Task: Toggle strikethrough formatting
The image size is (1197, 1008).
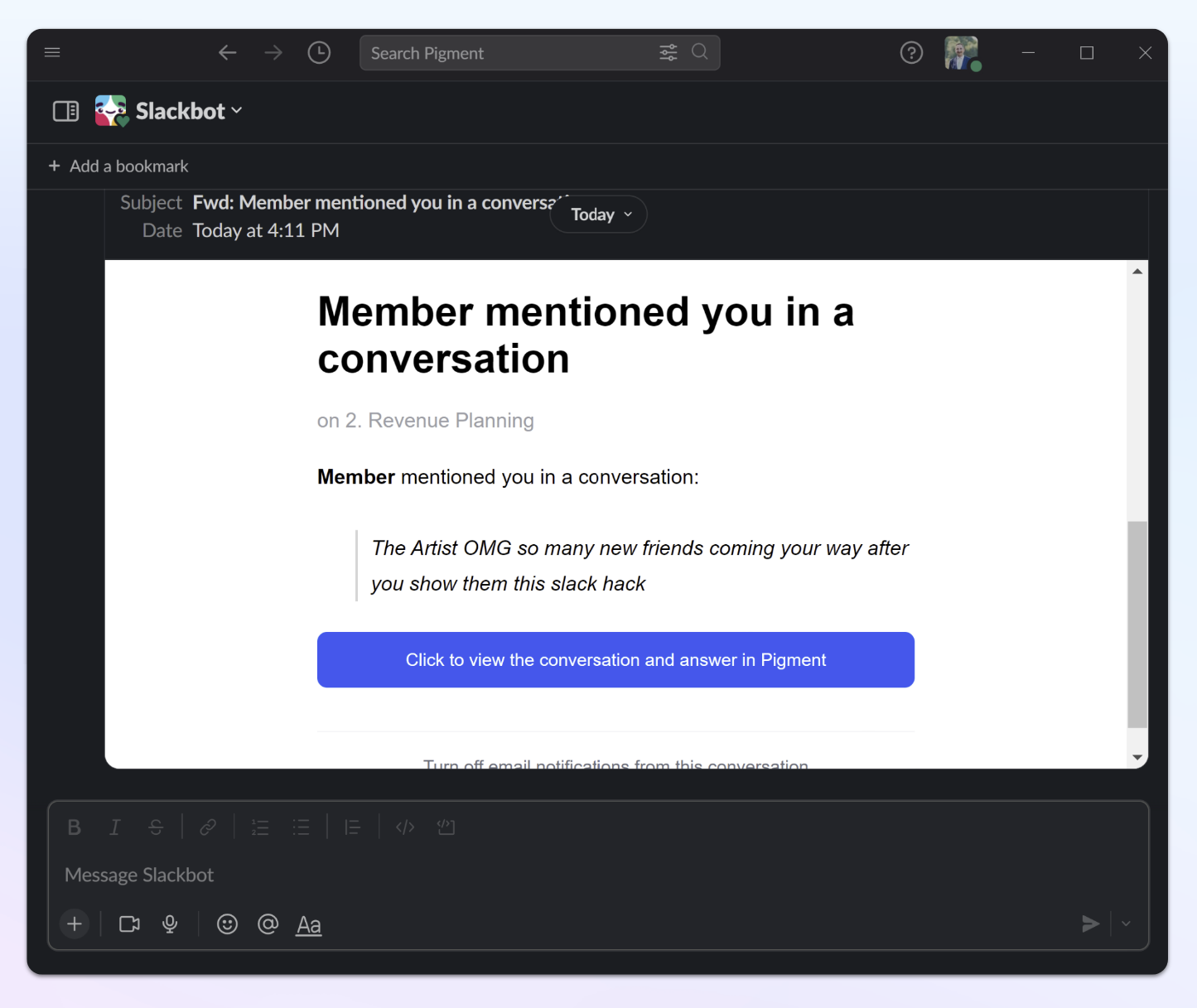Action: point(156,827)
